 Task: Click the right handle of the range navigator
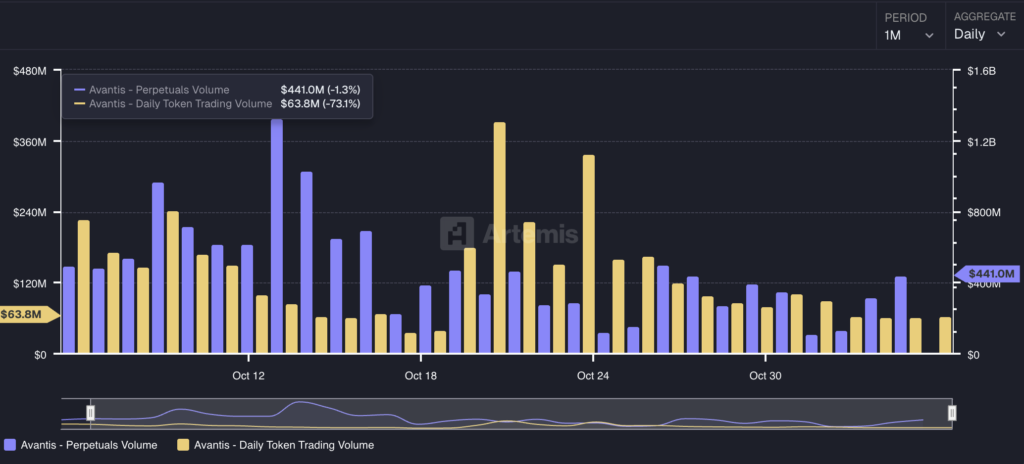click(x=952, y=412)
